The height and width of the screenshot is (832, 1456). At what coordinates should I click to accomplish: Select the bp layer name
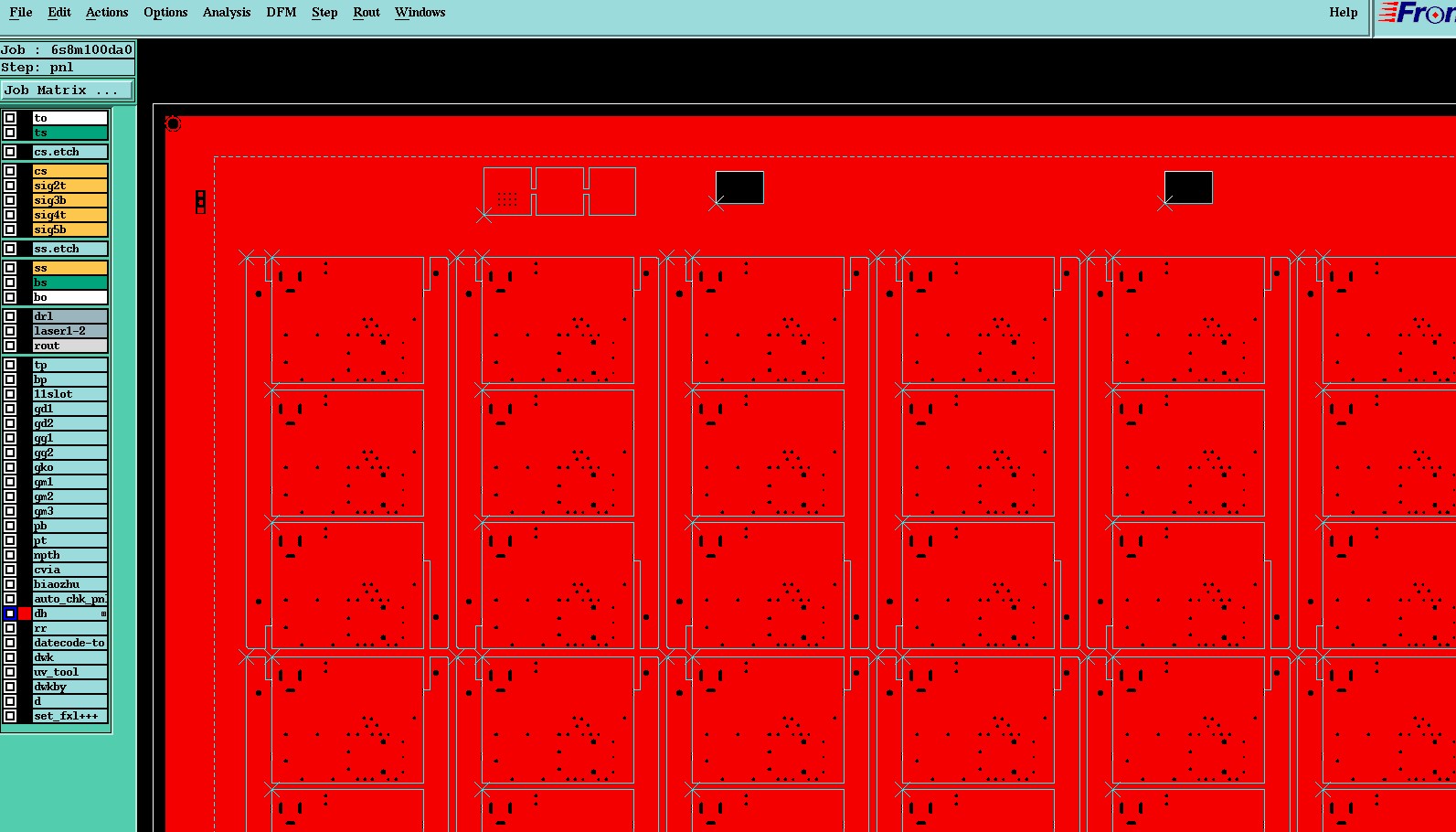(70, 379)
